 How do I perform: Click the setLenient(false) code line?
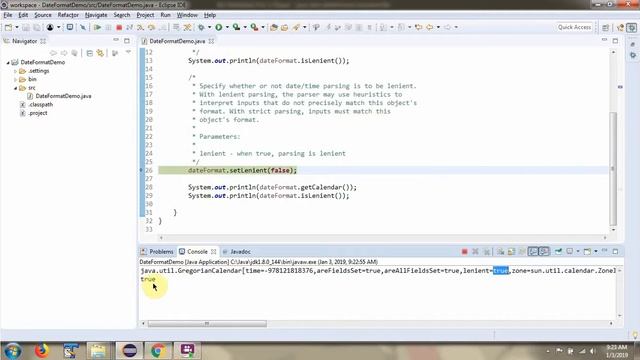(x=242, y=170)
